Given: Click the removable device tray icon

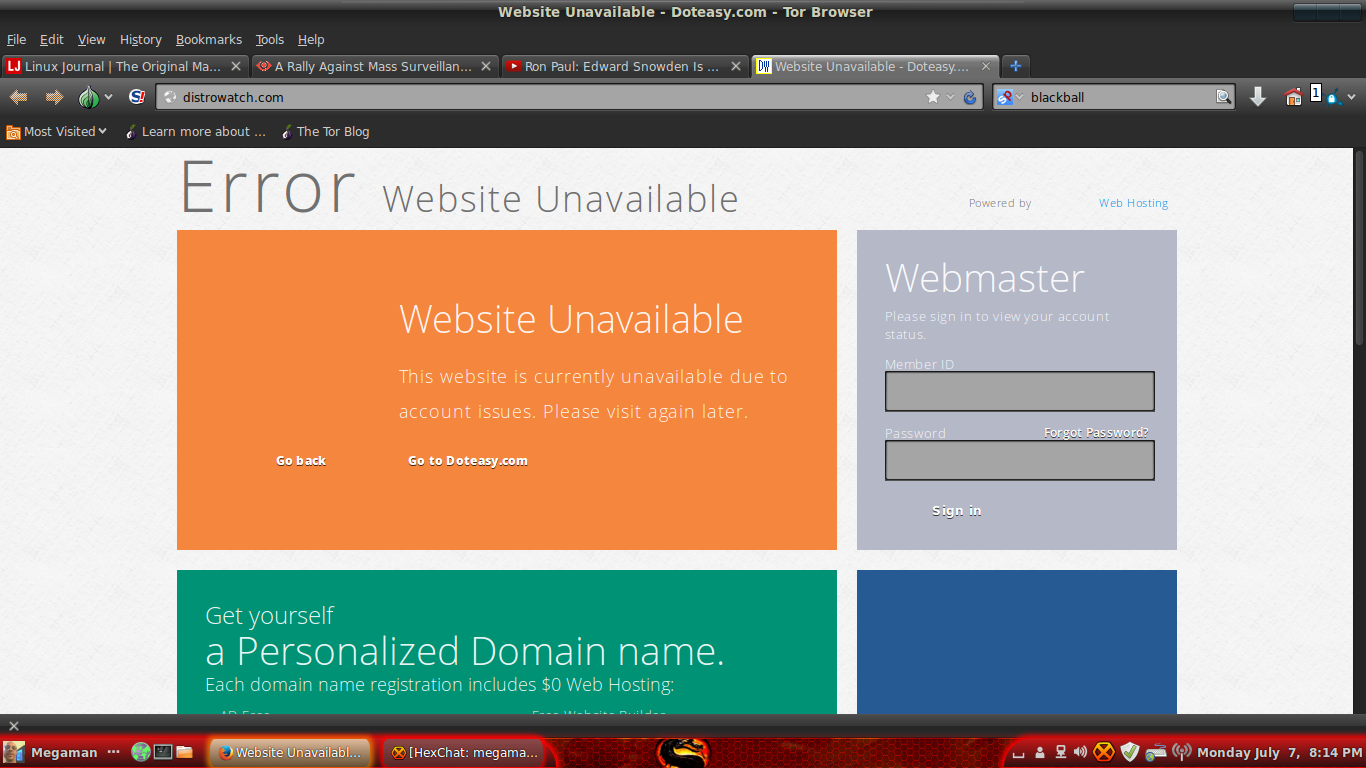Looking at the screenshot, I should [x=1060, y=752].
